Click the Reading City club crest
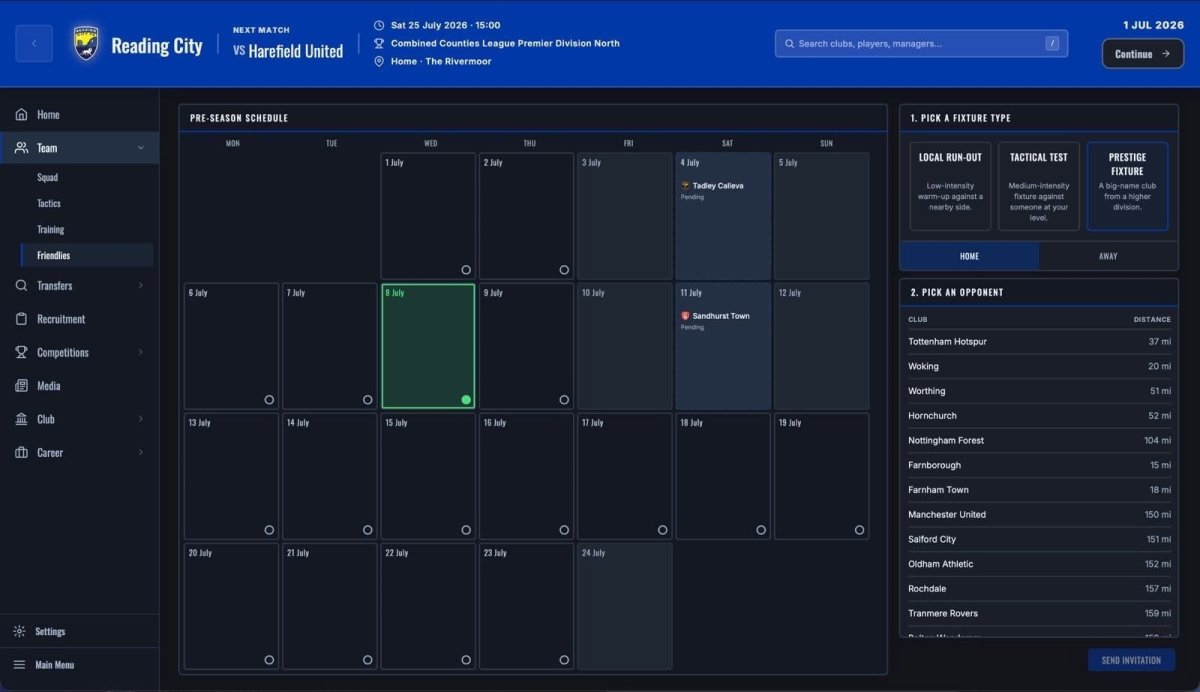1200x692 pixels. 86,44
